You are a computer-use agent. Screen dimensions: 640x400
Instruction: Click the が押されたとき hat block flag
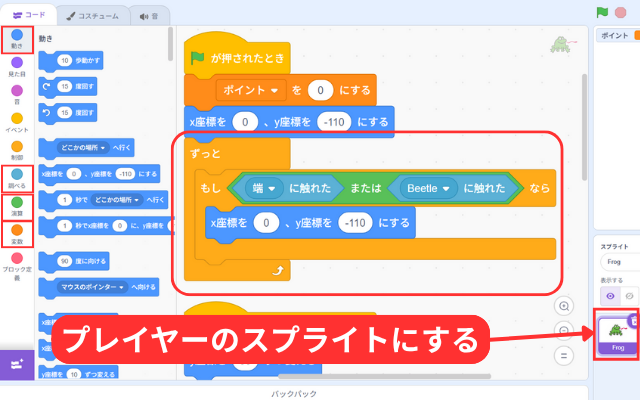(198, 58)
